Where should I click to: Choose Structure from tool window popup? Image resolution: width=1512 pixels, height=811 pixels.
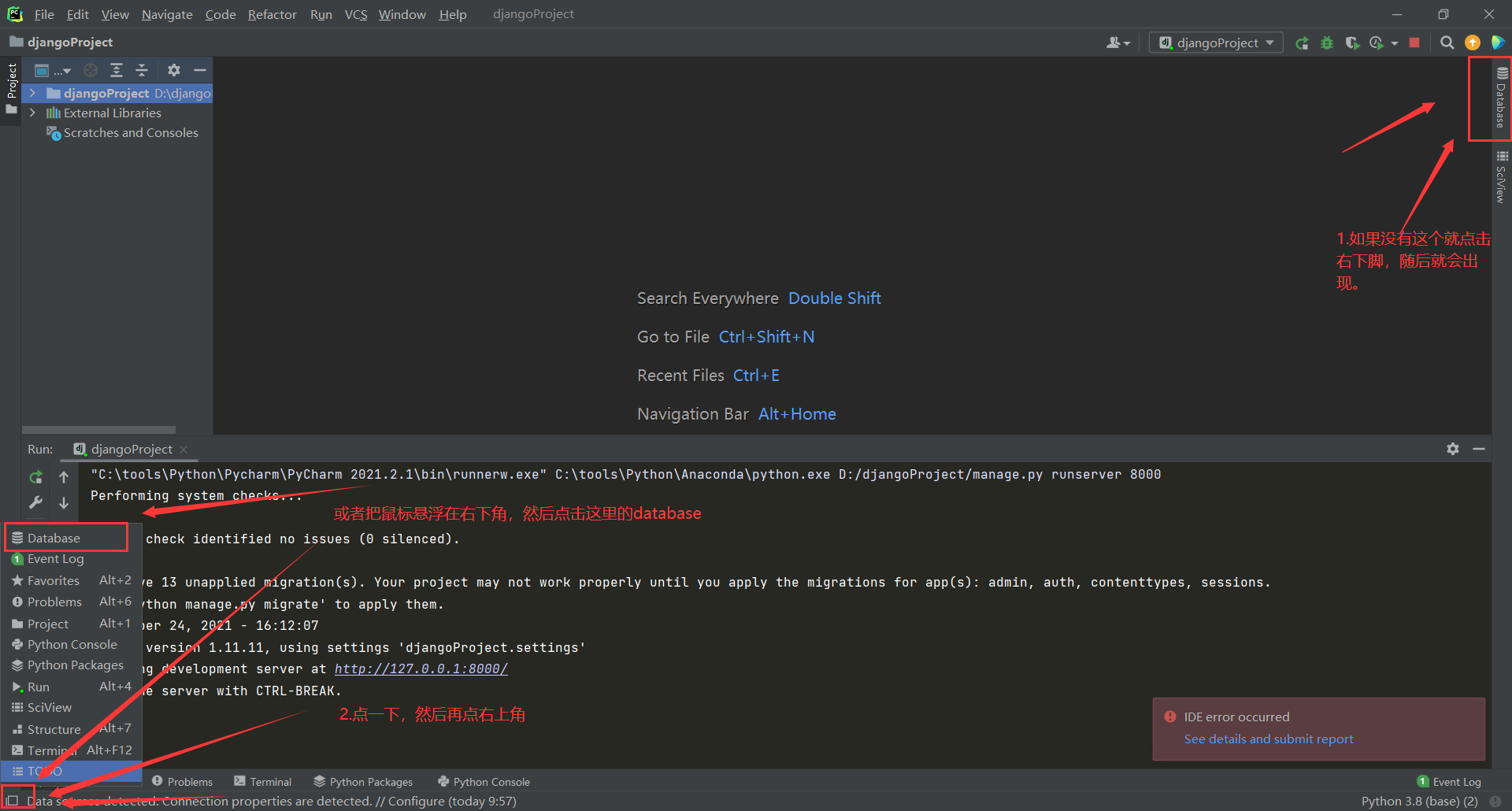71,729
